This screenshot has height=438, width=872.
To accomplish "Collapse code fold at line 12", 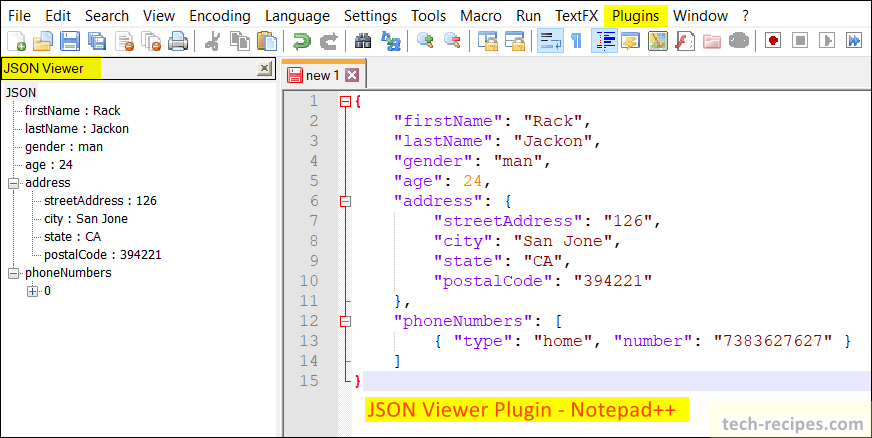I will pos(345,322).
